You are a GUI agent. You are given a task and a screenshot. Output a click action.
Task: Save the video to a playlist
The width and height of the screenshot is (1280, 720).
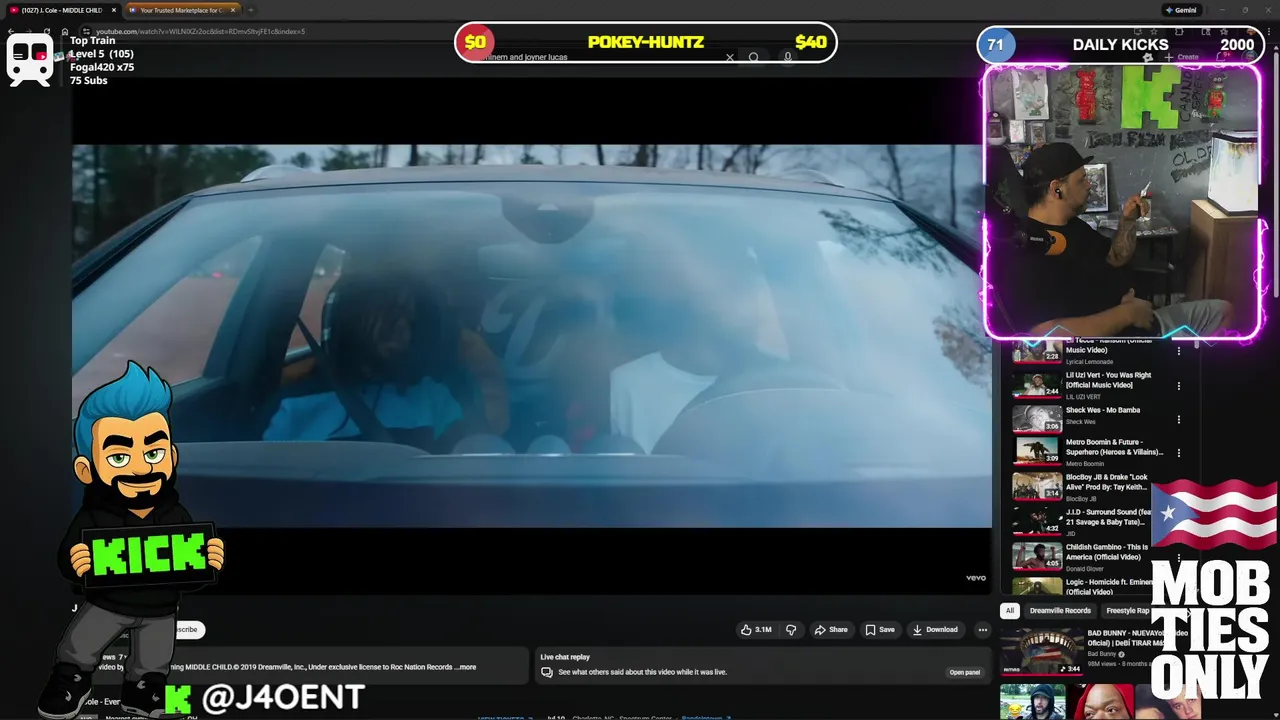880,630
